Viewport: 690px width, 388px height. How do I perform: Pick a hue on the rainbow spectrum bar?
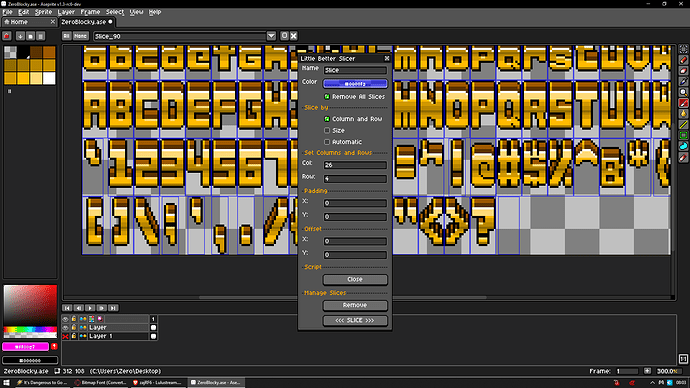[x=30, y=329]
